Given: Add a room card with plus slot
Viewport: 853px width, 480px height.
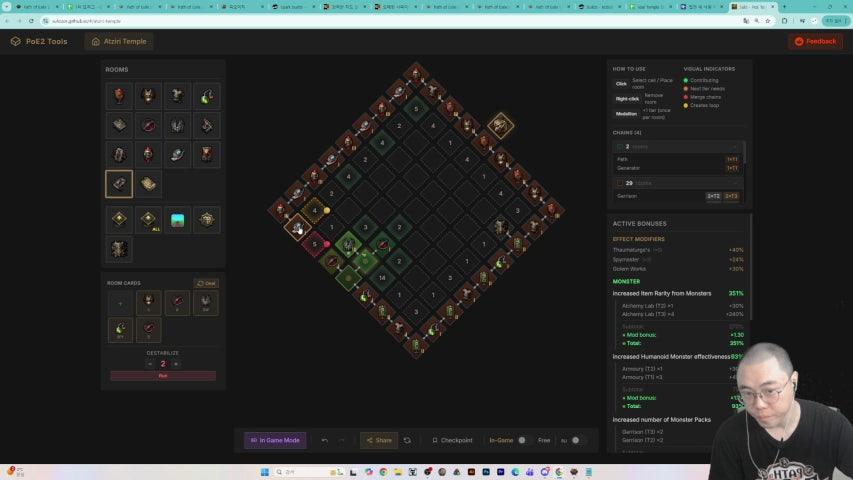Looking at the screenshot, I should (x=120, y=303).
